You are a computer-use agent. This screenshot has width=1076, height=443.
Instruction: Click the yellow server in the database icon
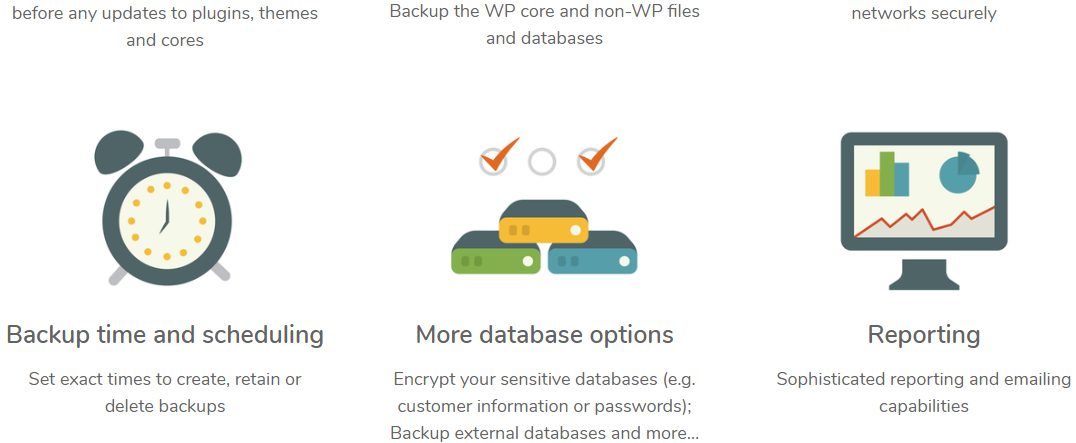click(x=543, y=223)
